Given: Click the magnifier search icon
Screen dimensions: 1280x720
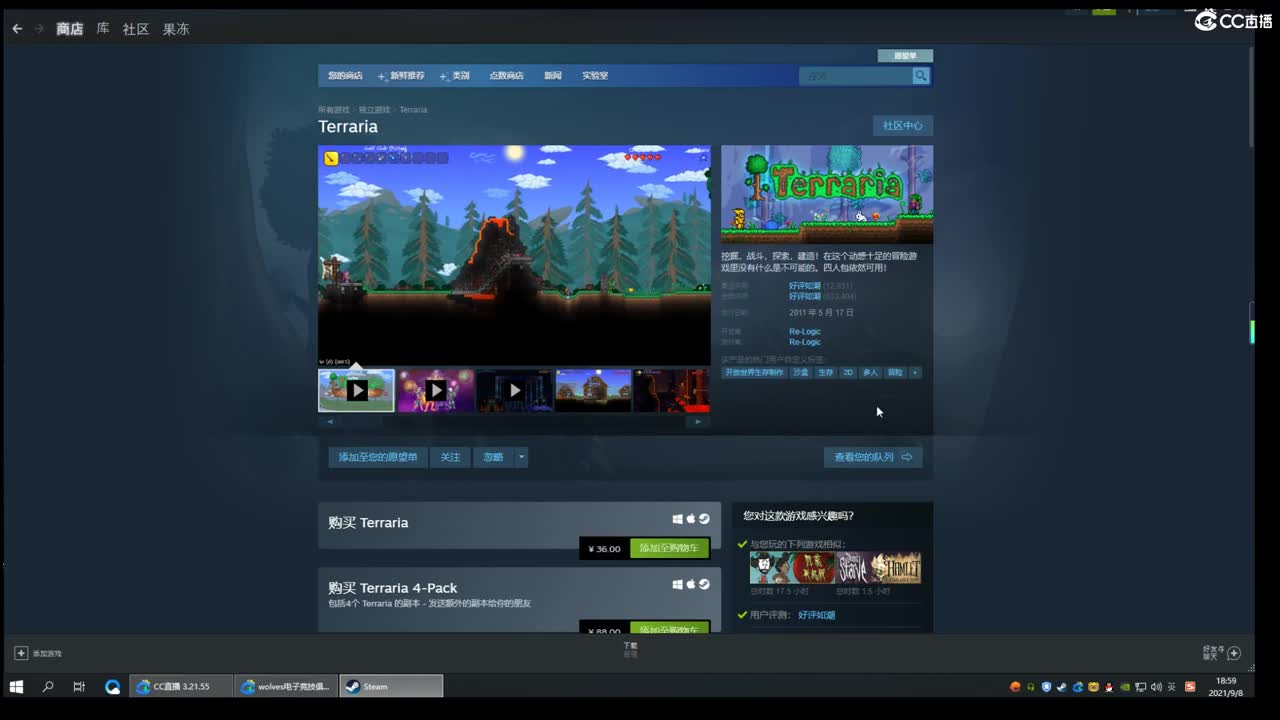Looking at the screenshot, I should click(921, 76).
